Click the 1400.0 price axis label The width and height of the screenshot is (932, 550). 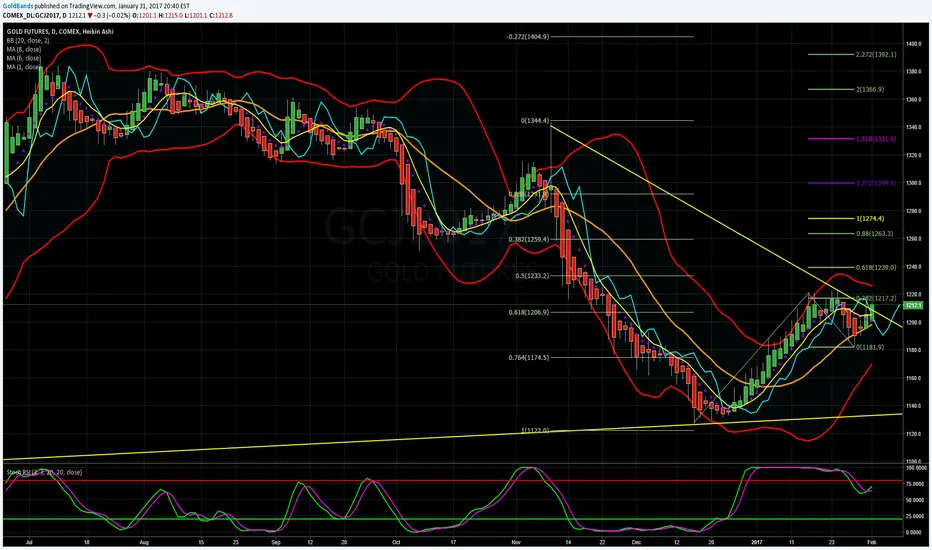(914, 44)
